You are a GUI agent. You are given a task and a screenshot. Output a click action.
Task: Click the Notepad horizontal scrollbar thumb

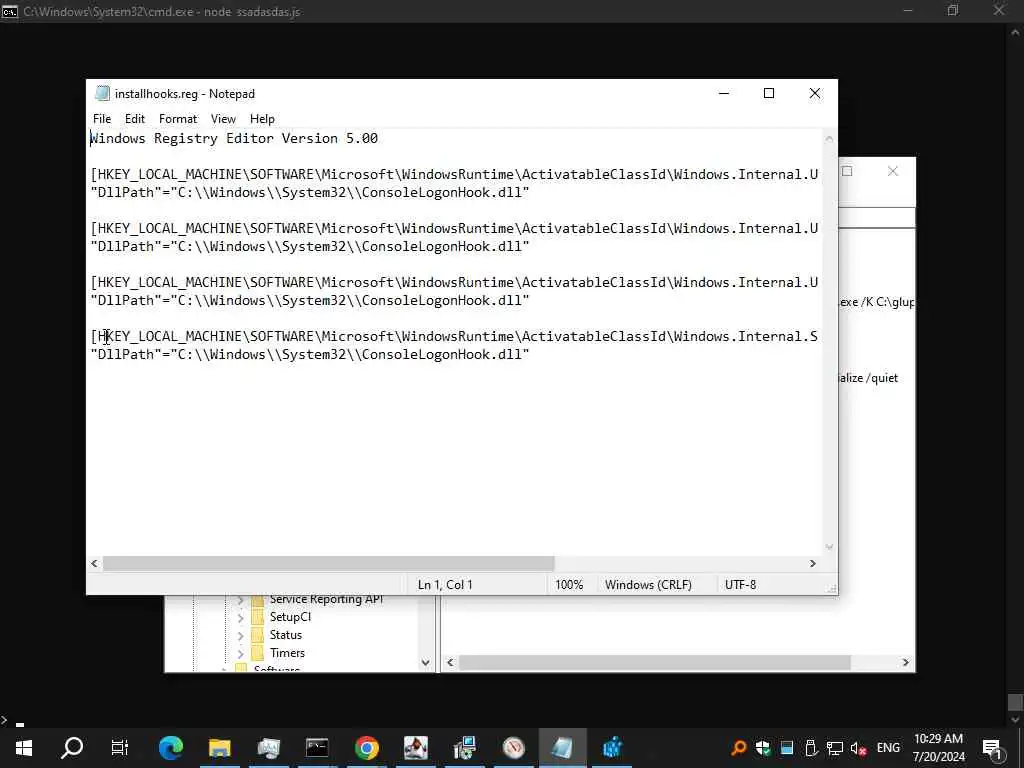pyautogui.click(x=328, y=564)
